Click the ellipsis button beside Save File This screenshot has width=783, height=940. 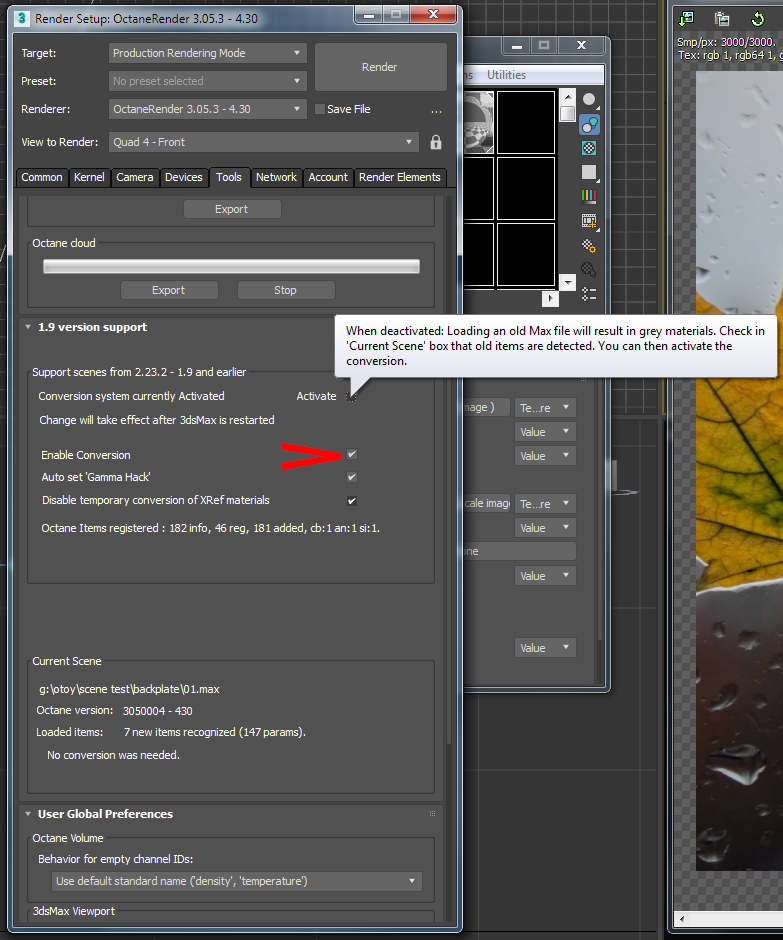(436, 110)
